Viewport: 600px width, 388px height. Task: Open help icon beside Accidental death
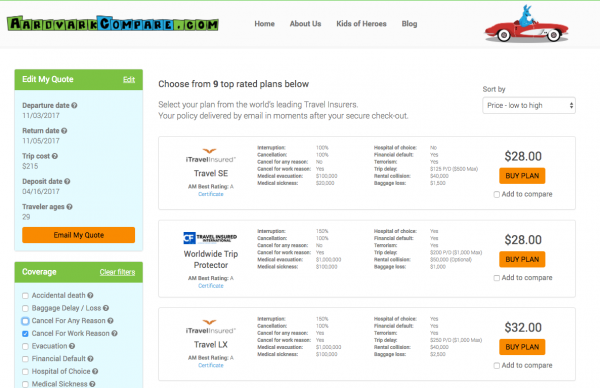(90, 295)
